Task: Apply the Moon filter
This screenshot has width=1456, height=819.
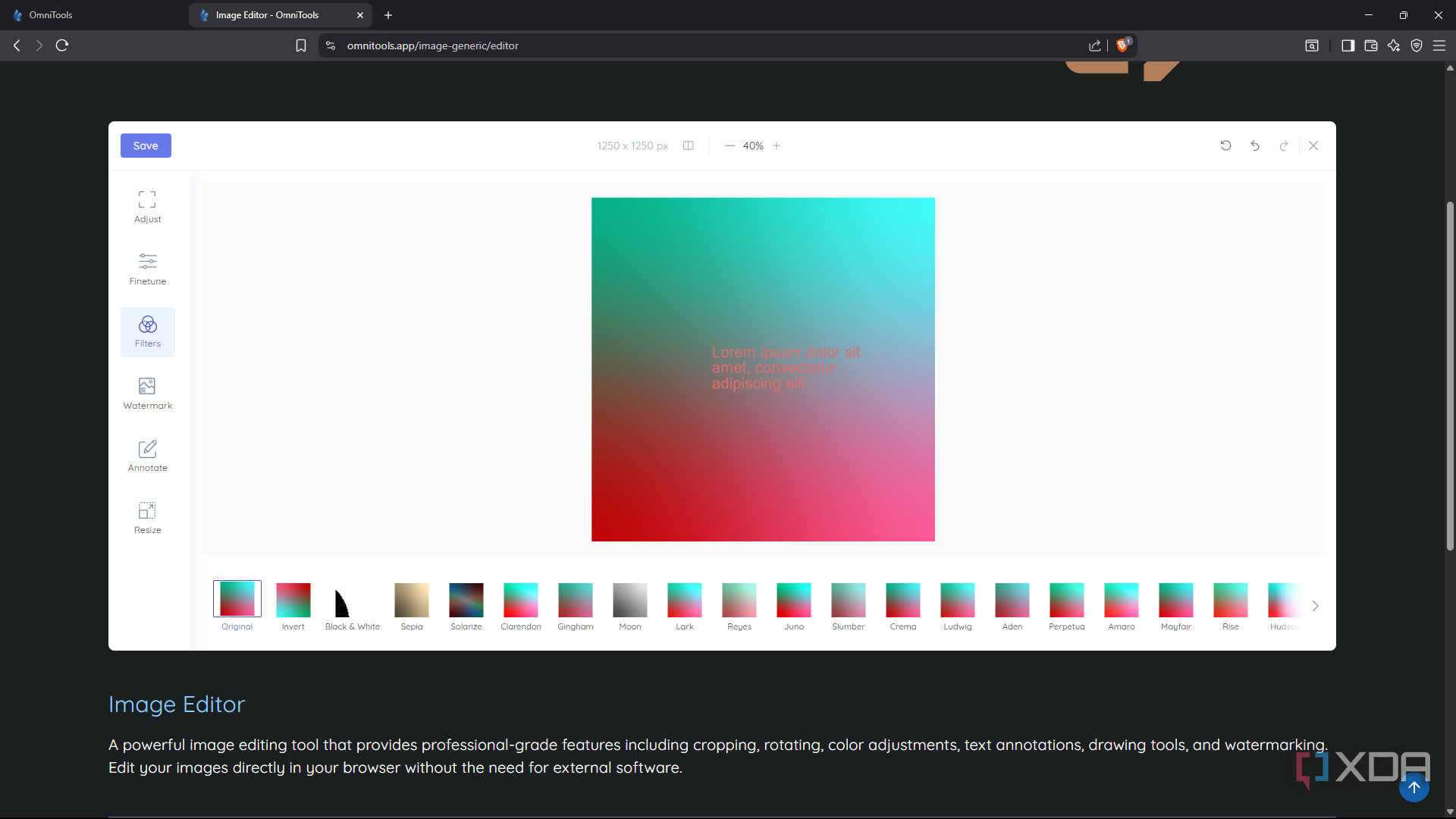Action: click(630, 606)
